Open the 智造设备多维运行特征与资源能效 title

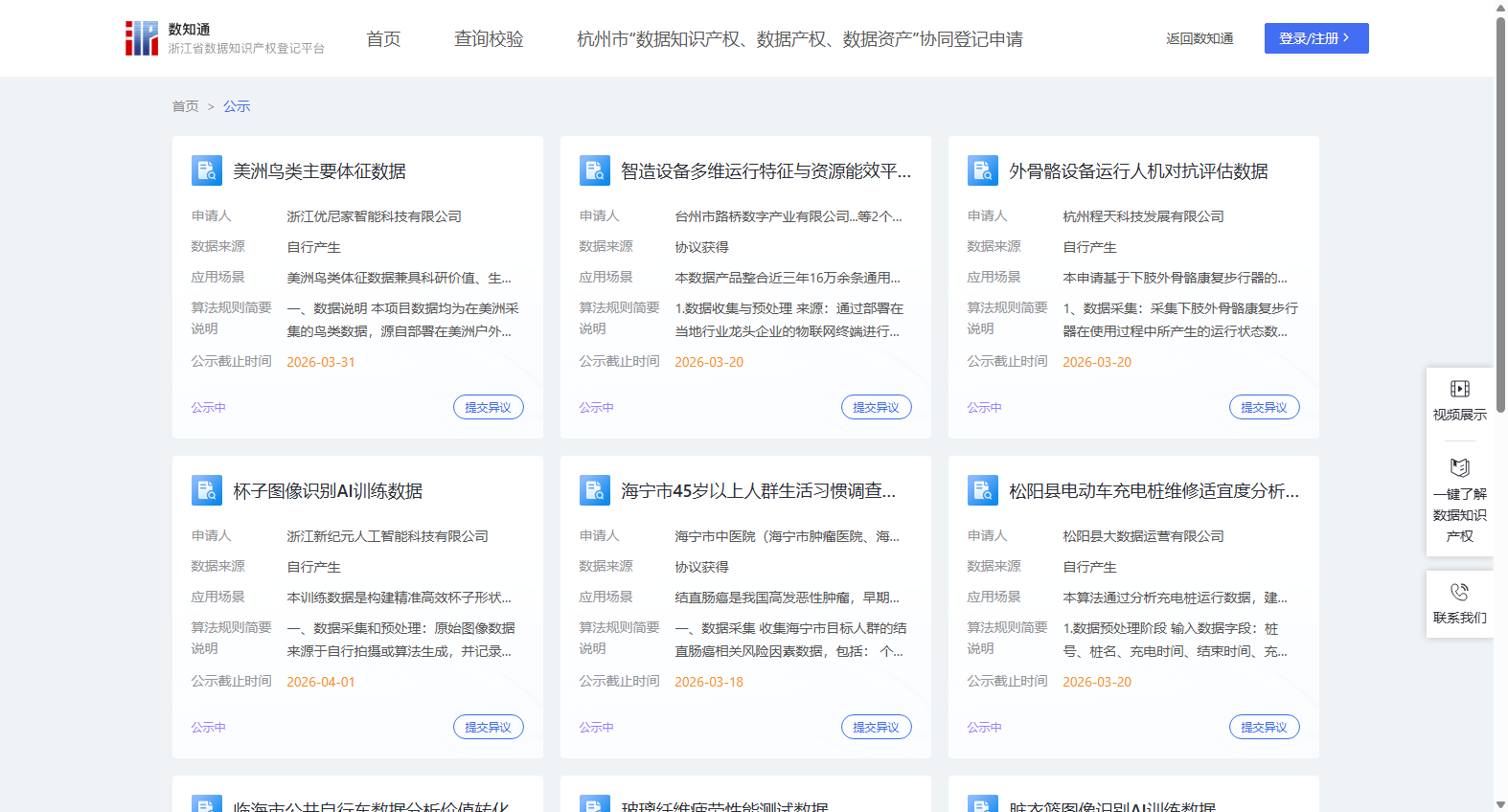[x=766, y=171]
